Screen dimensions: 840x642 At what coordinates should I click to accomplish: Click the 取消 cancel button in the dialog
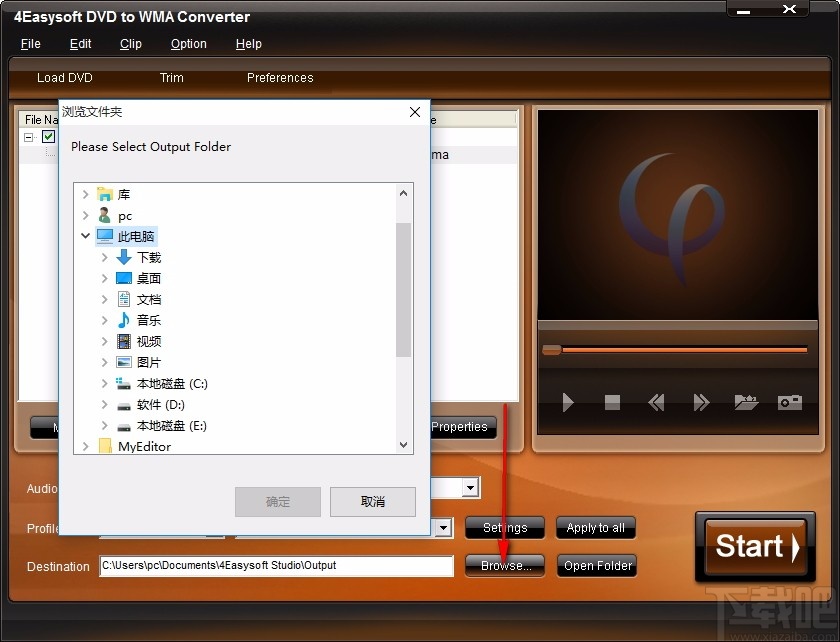[x=372, y=501]
